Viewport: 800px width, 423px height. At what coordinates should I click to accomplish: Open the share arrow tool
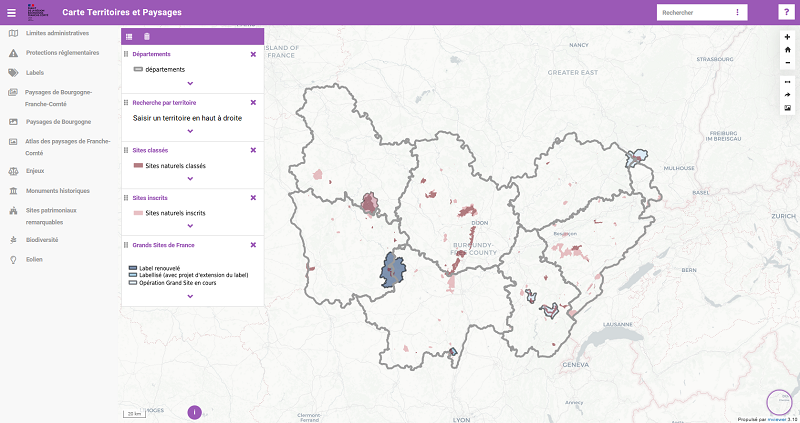[x=787, y=95]
